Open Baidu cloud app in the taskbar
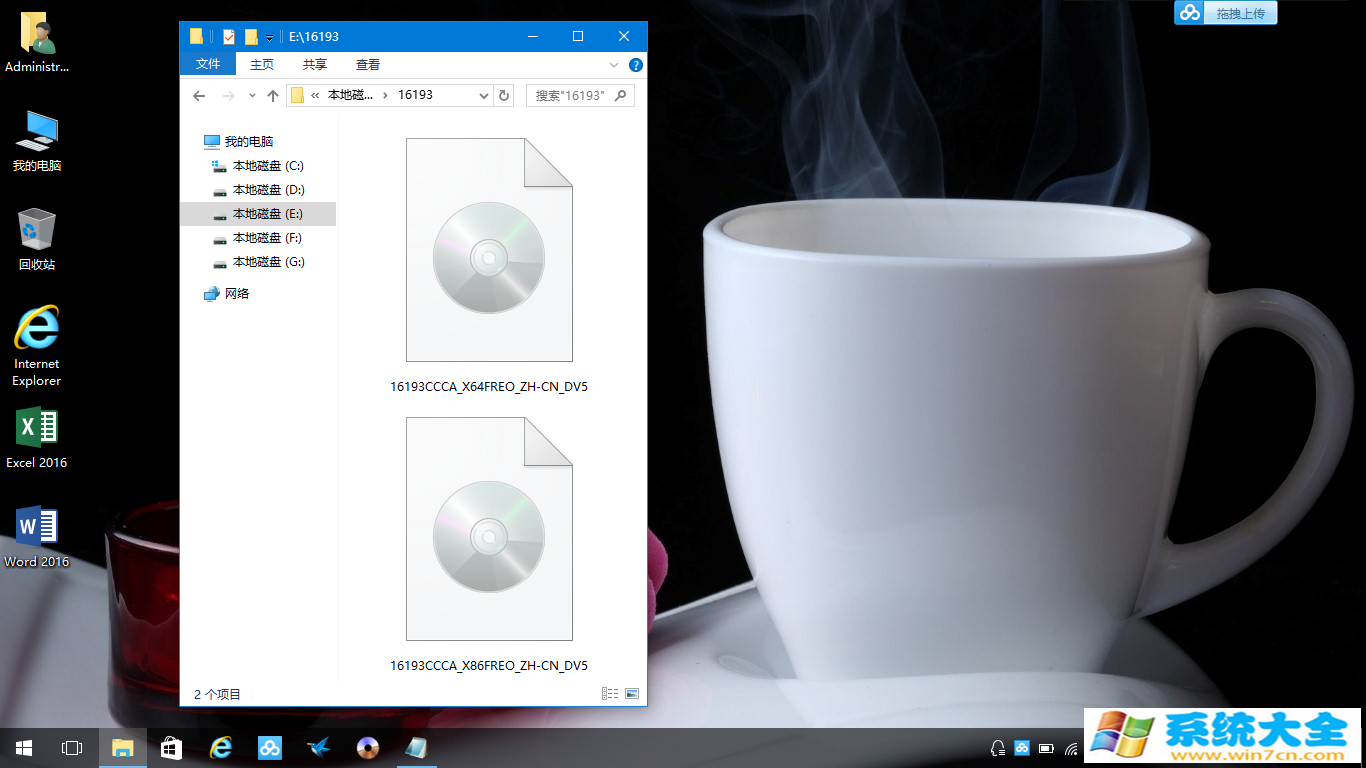Screen dimensions: 1366x768 (x=270, y=748)
